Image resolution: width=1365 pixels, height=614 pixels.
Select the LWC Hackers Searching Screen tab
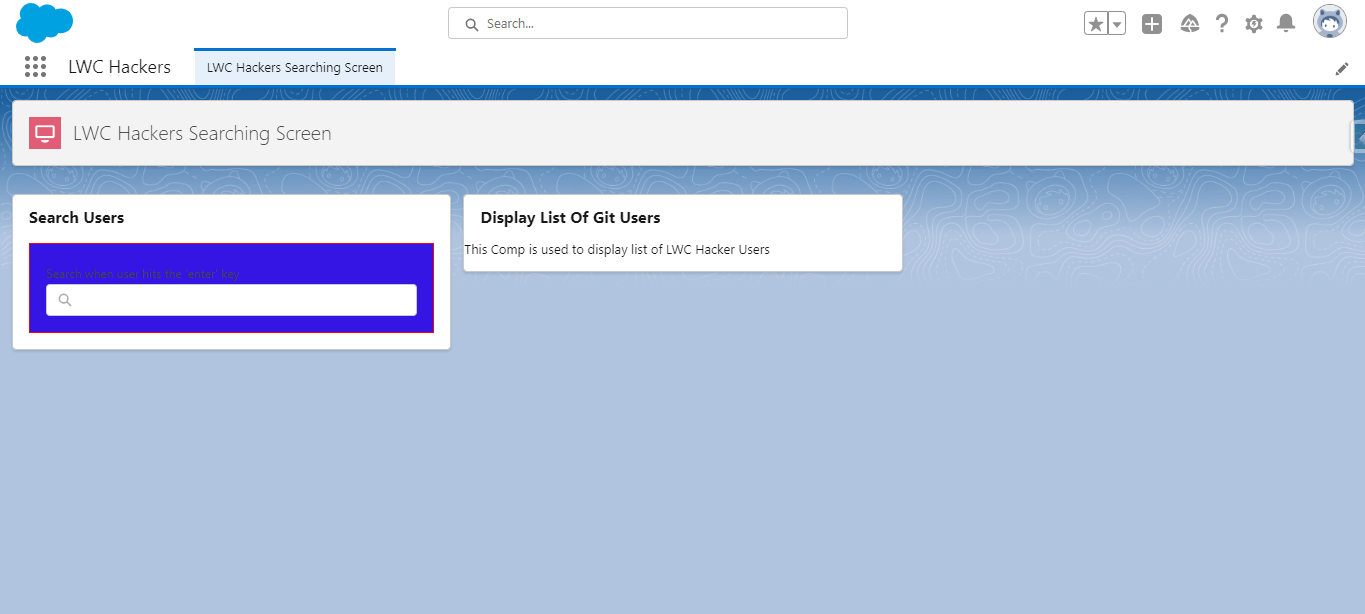coord(295,67)
